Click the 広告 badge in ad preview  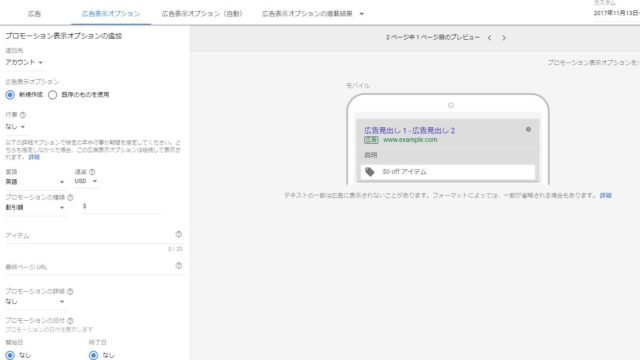click(x=371, y=140)
